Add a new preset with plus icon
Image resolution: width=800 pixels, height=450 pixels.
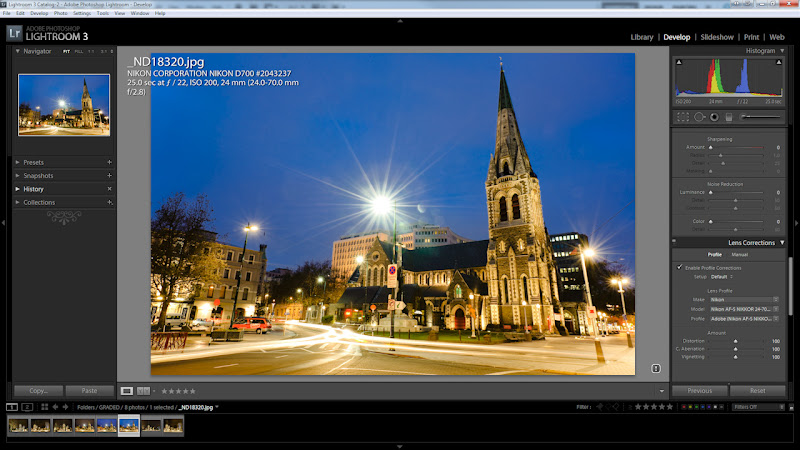(109, 162)
